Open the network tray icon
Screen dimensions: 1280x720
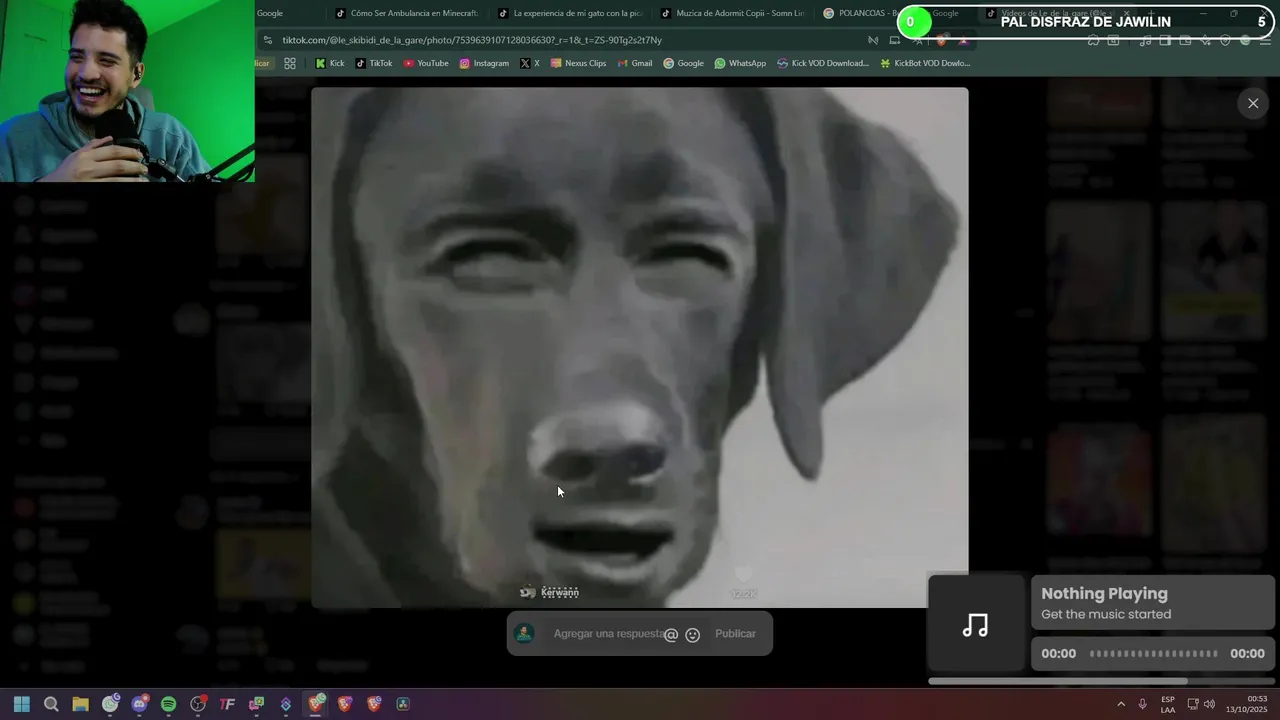click(x=1193, y=704)
